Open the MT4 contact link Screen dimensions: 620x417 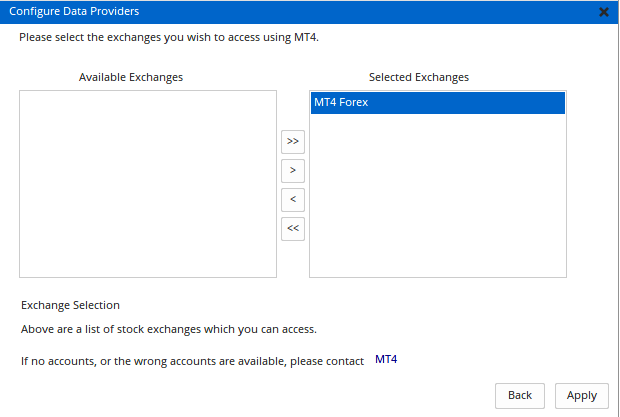click(x=386, y=359)
